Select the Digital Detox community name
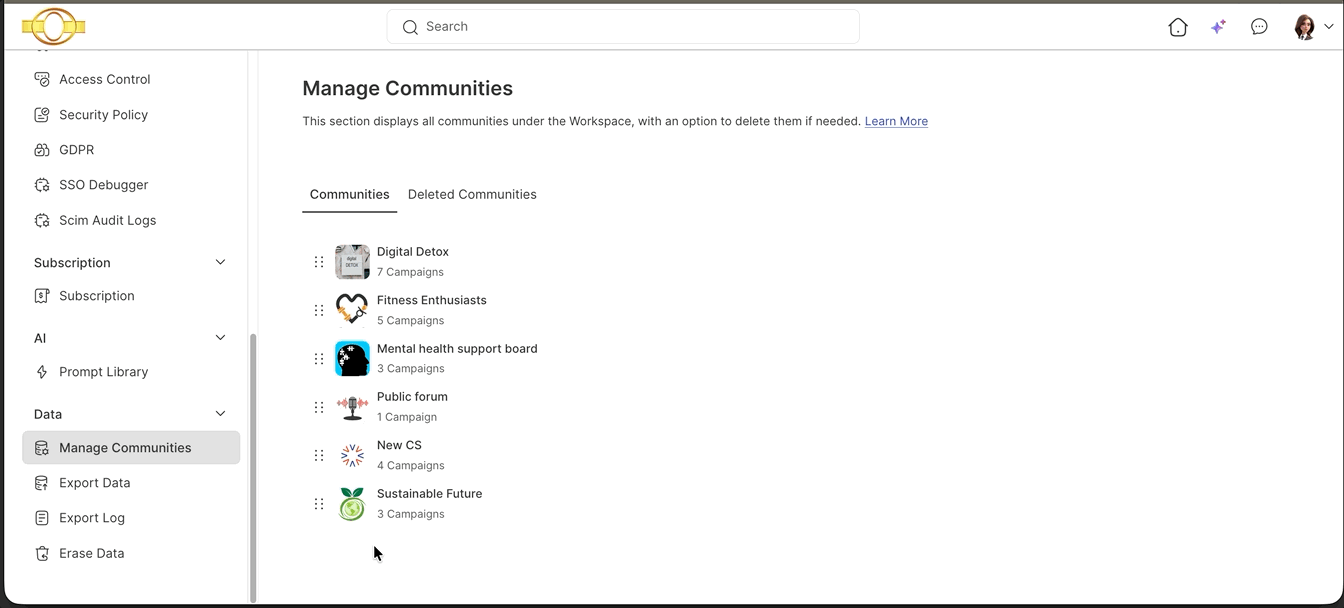The image size is (1344, 608). [413, 252]
